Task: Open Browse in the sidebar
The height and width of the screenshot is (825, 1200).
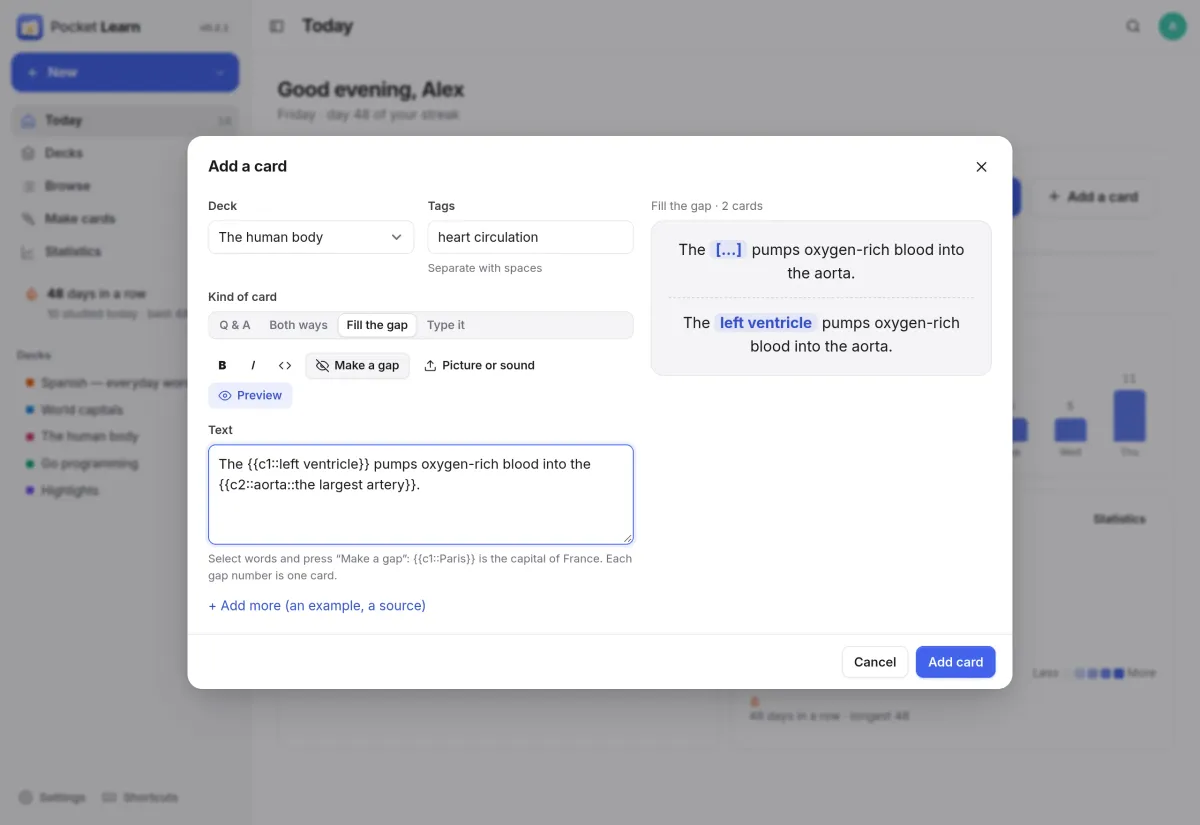Action: coord(125,186)
